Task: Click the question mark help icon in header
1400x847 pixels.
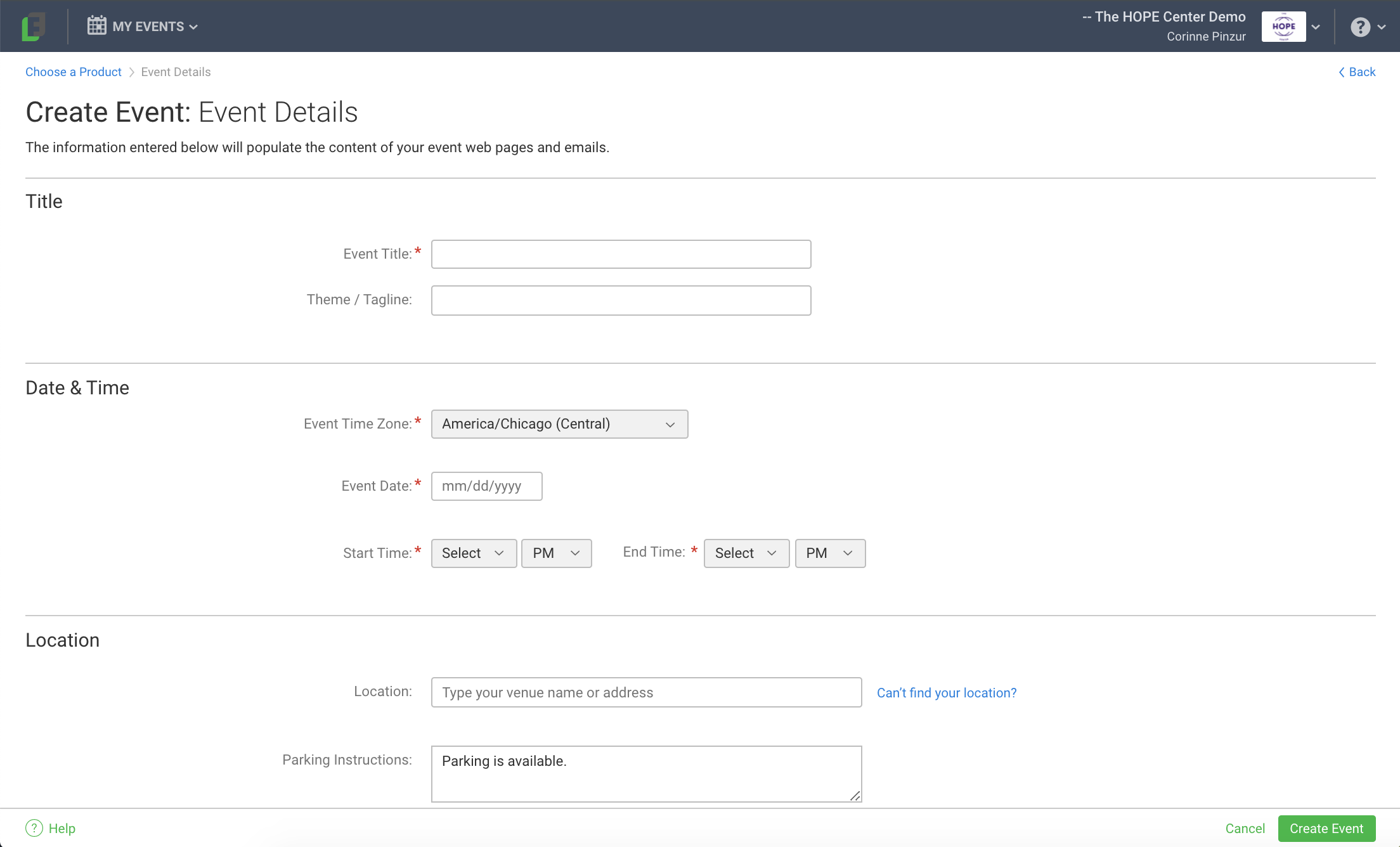Action: 1359,27
